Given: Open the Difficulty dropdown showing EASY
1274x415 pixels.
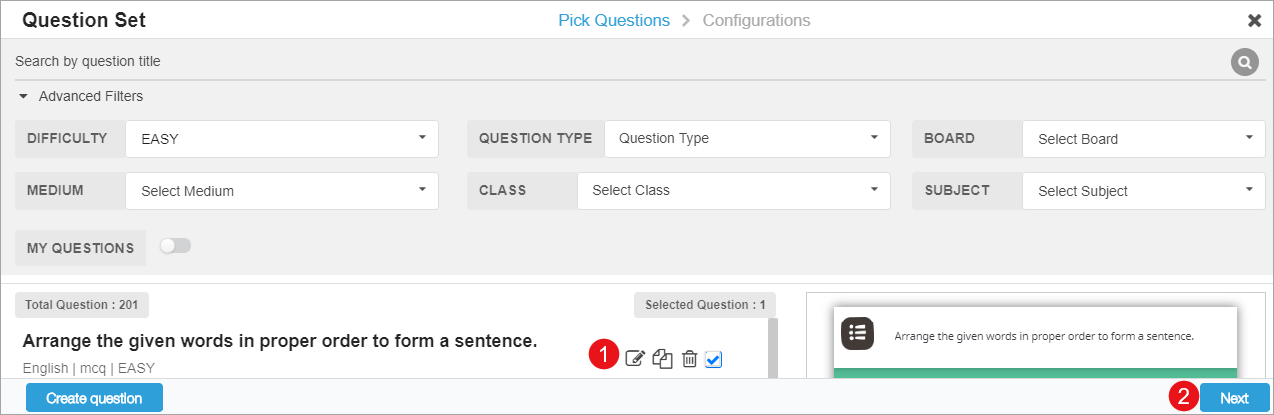Looking at the screenshot, I should click(282, 139).
